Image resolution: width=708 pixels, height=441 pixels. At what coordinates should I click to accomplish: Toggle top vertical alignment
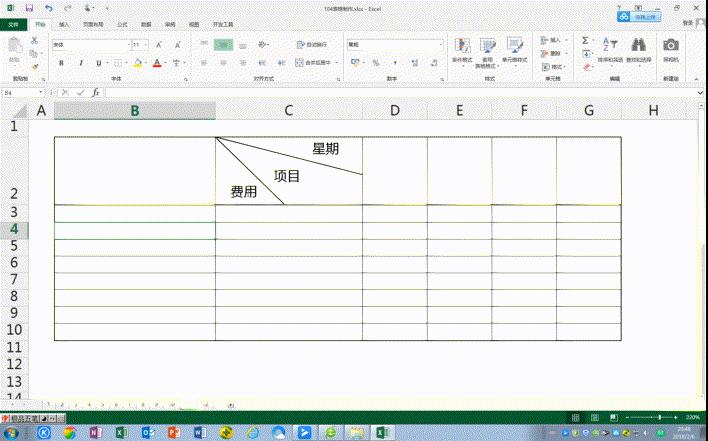204,44
